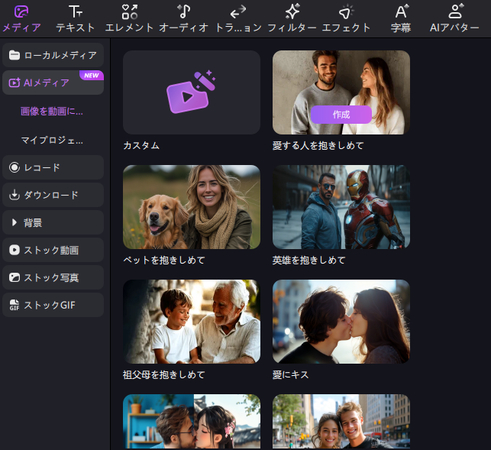491x450 pixels.
Task: Open the テキスト tool icon
Action: pyautogui.click(x=75, y=11)
